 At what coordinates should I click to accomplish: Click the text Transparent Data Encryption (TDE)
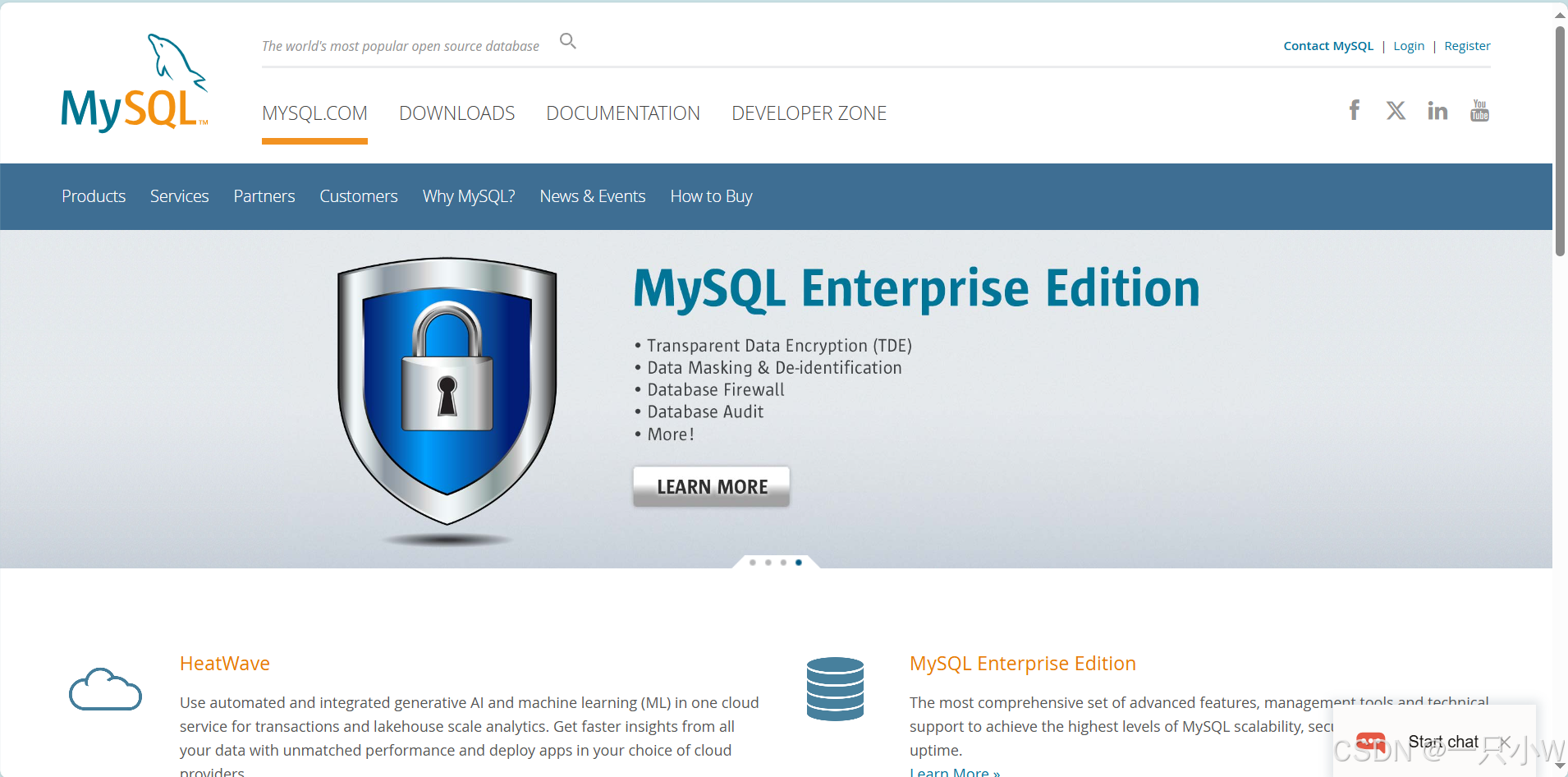[x=779, y=346]
